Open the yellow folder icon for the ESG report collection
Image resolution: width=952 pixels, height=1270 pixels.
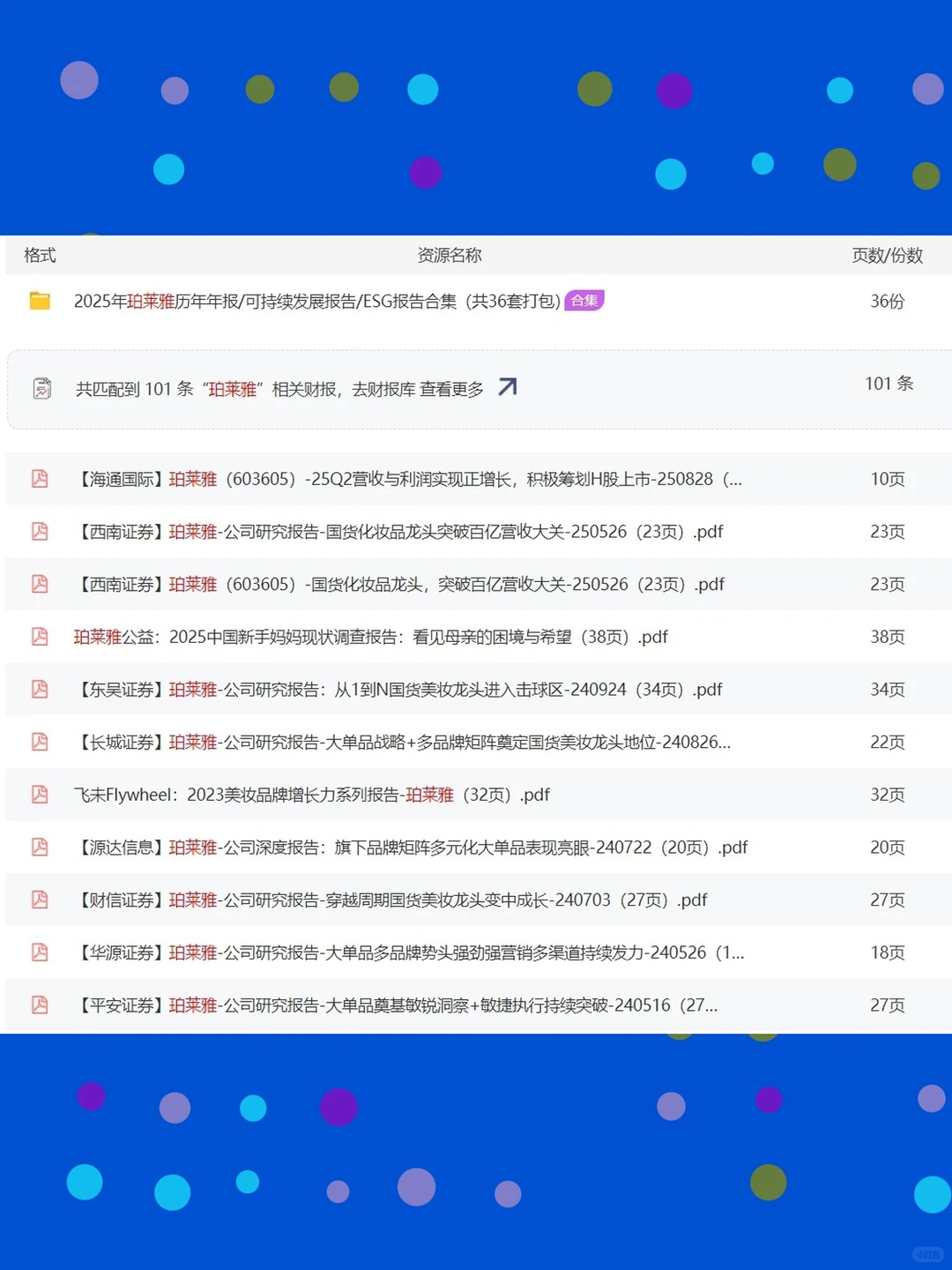[39, 301]
